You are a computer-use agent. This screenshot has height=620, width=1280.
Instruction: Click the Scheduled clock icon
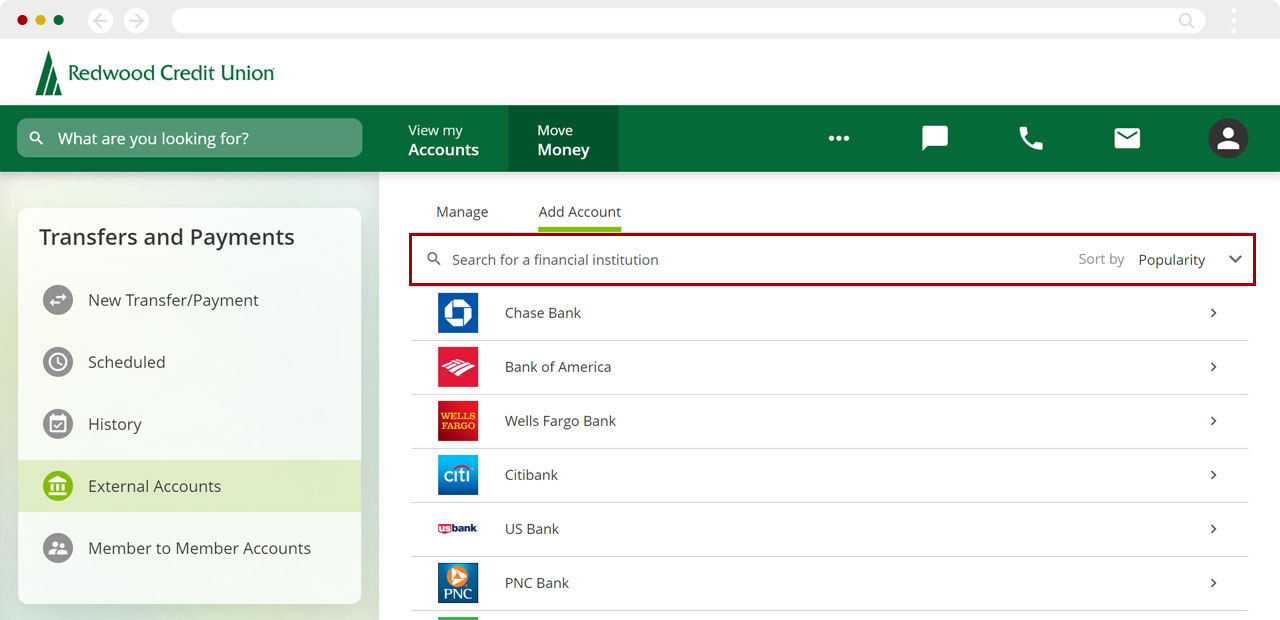[58, 362]
